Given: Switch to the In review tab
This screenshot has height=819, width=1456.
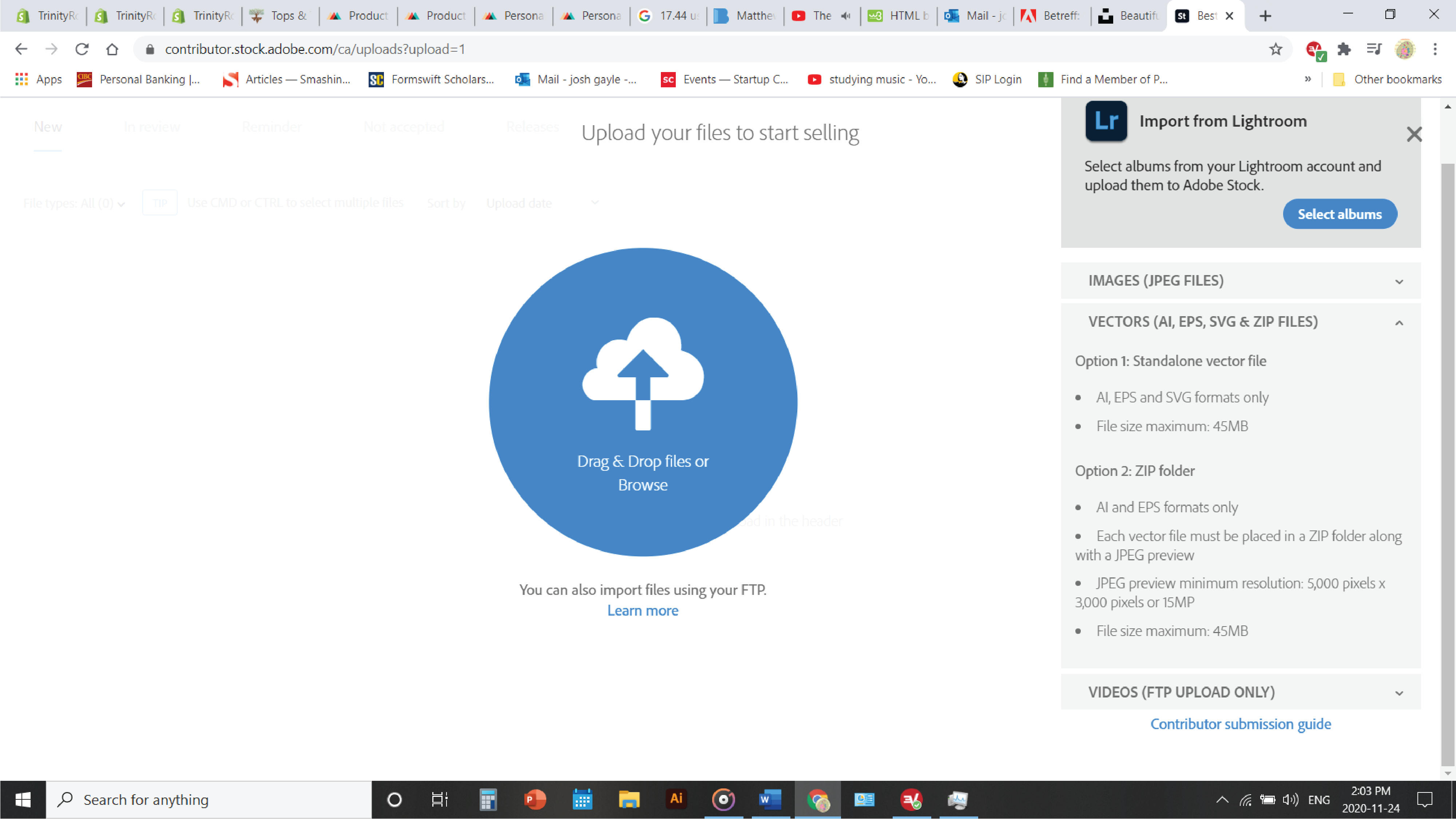Looking at the screenshot, I should click(x=151, y=127).
